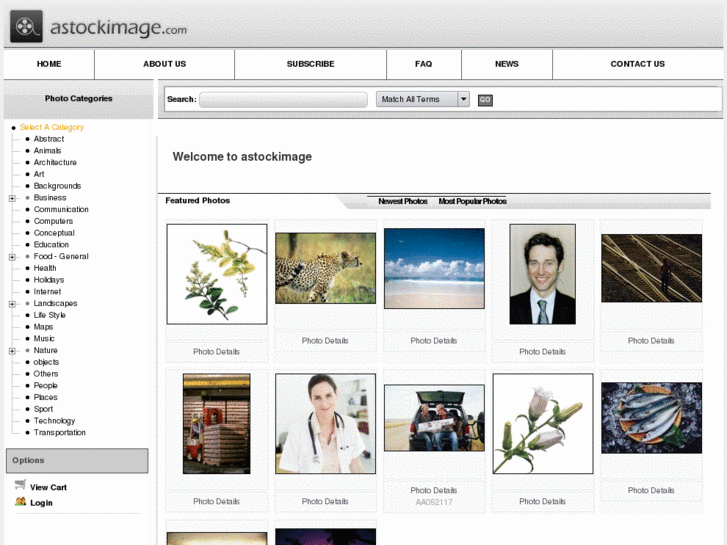
Task: Select the Holidays category
Action: pos(49,280)
